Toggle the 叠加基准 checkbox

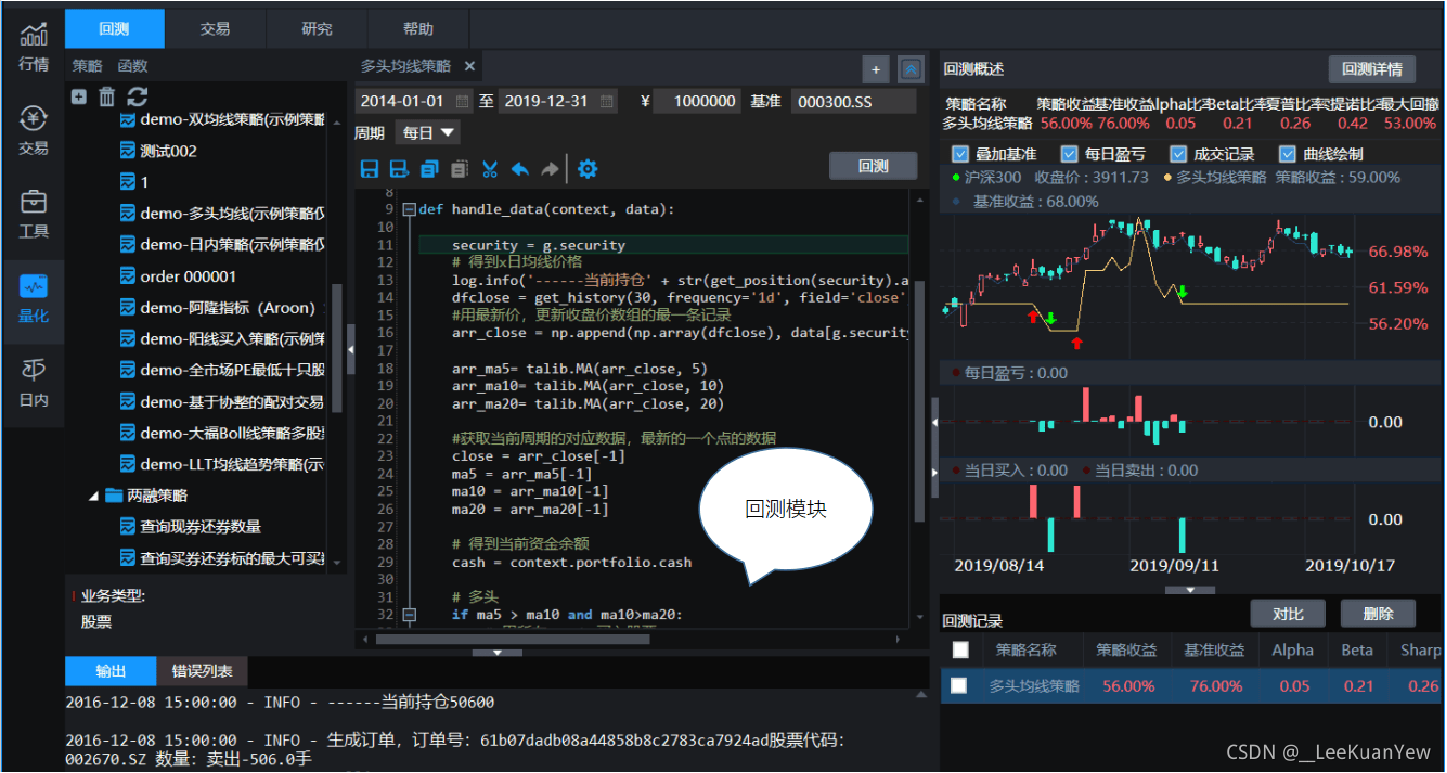[961, 154]
